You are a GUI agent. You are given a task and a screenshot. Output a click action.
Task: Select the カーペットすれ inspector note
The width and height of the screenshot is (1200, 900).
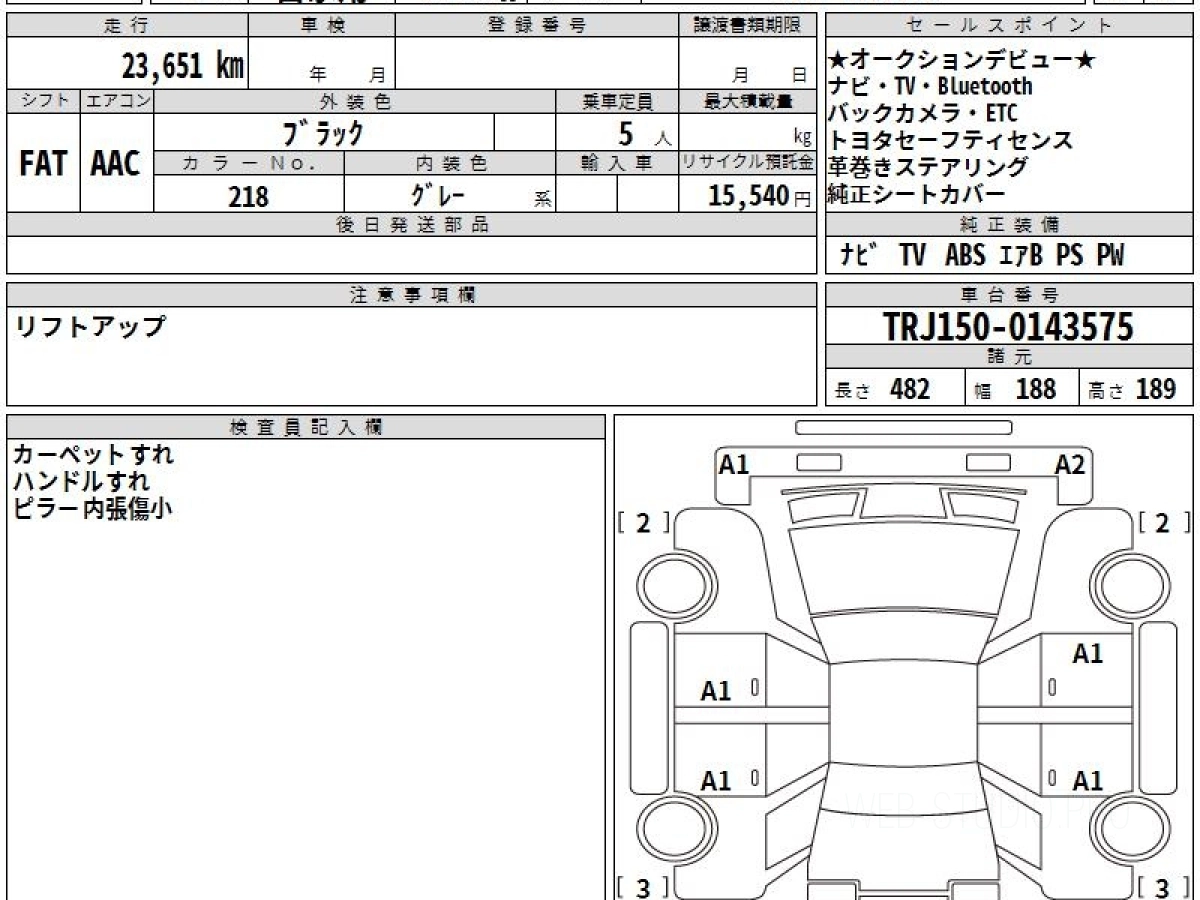pyautogui.click(x=93, y=454)
